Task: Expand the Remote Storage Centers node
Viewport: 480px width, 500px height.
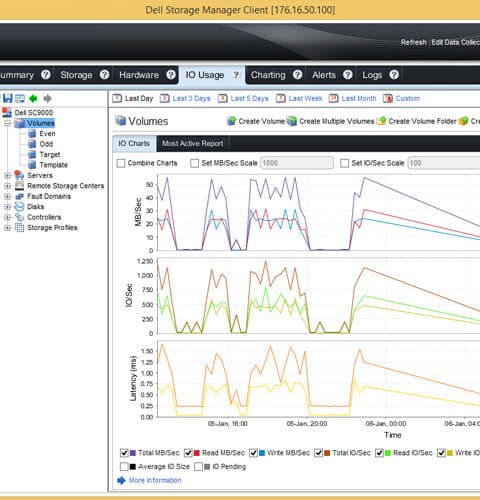Action: click(7, 186)
